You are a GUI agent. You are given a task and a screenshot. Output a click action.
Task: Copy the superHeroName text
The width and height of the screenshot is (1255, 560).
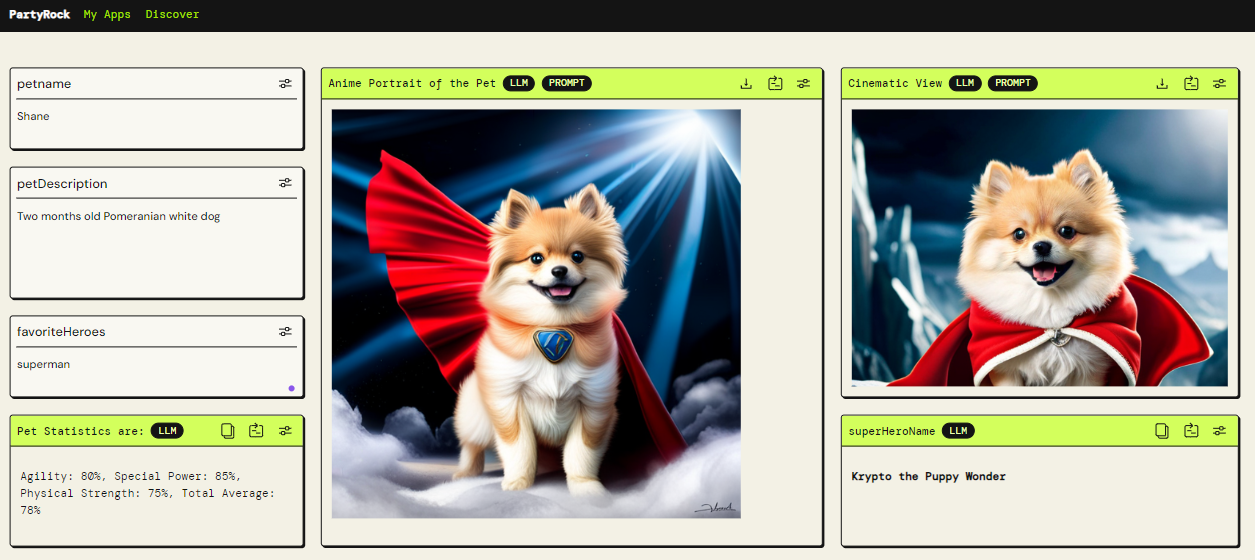click(1162, 431)
